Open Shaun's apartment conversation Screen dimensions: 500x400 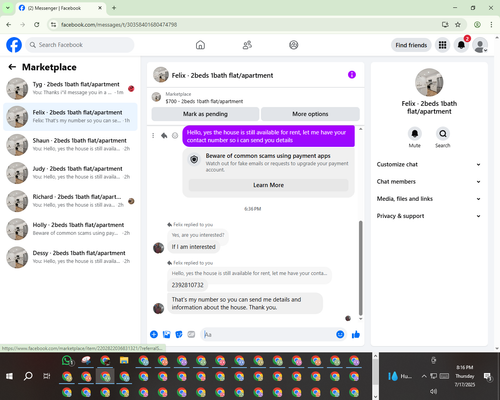click(x=70, y=145)
